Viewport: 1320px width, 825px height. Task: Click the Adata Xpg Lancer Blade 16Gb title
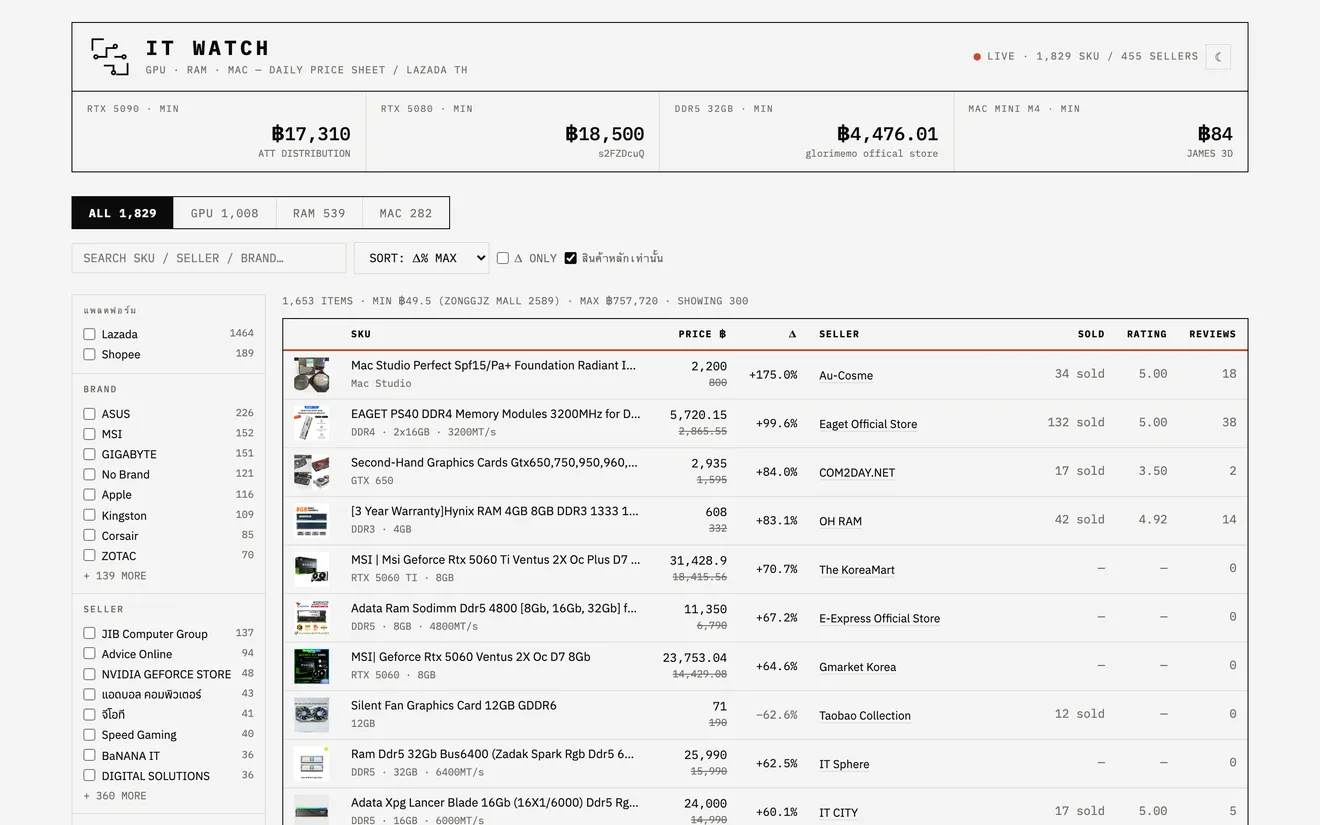point(495,803)
